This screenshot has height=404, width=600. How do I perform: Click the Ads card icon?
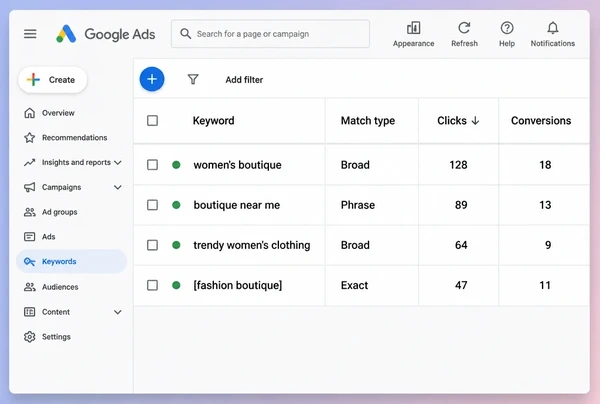[29, 237]
